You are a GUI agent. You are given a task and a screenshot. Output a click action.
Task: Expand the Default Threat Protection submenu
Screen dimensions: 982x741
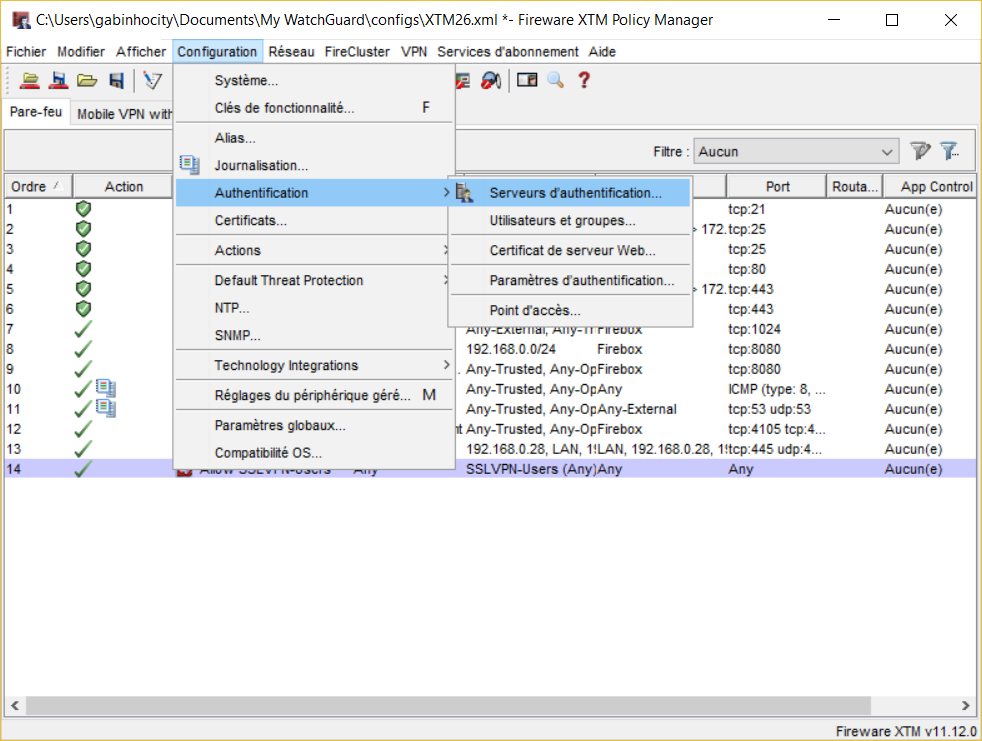point(313,281)
